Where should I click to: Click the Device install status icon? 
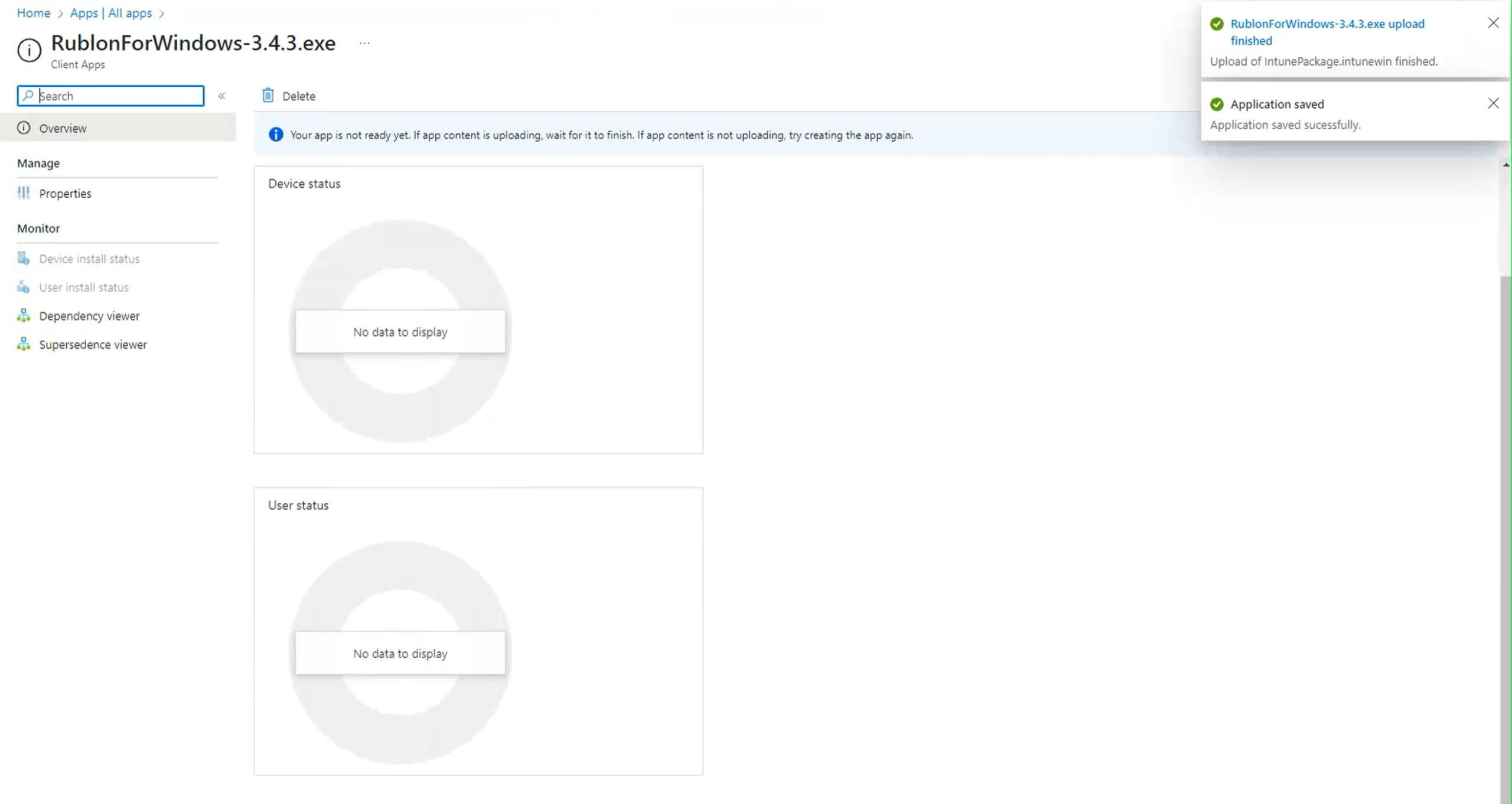point(24,259)
